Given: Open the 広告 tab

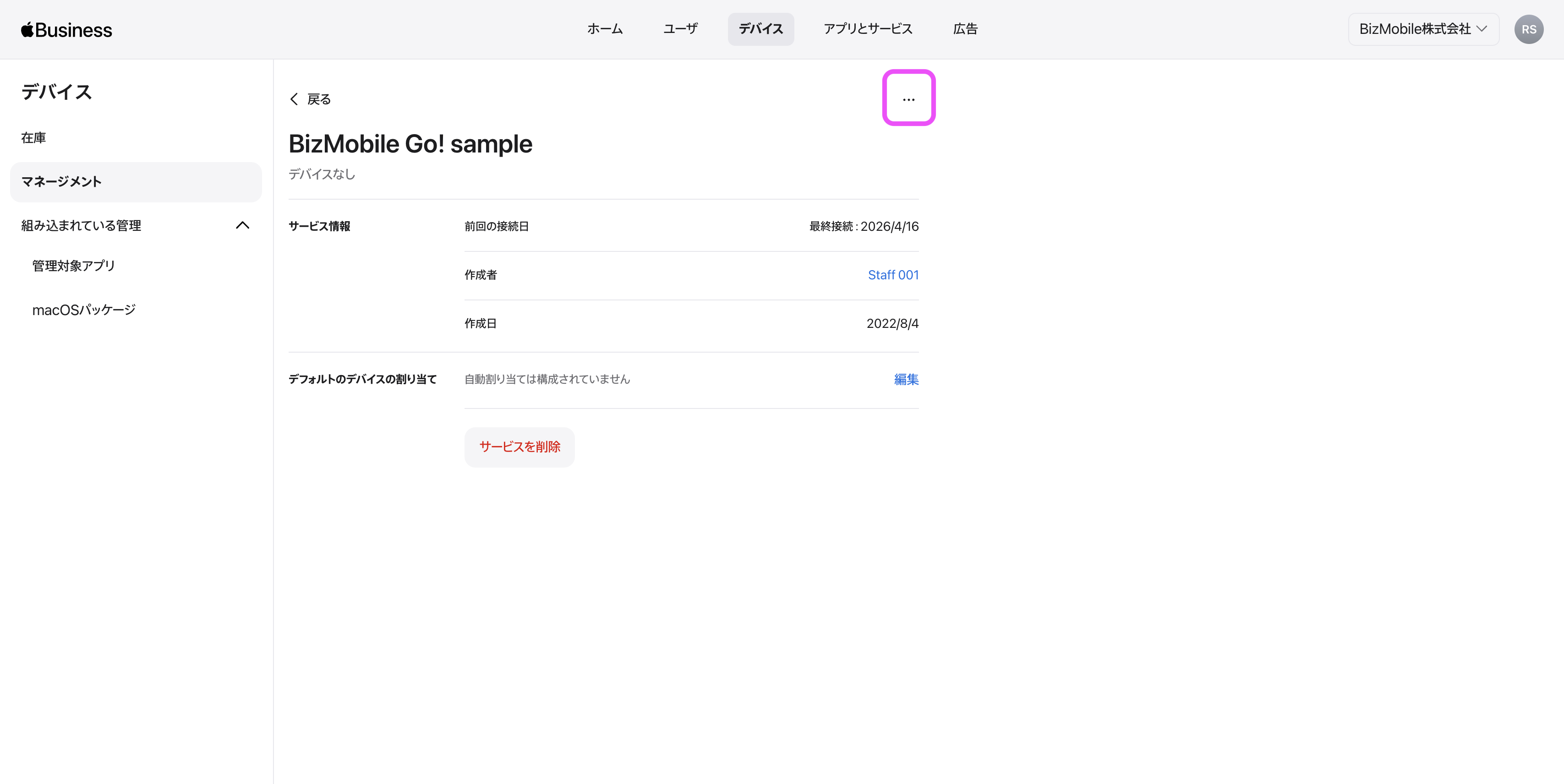Looking at the screenshot, I should tap(965, 29).
